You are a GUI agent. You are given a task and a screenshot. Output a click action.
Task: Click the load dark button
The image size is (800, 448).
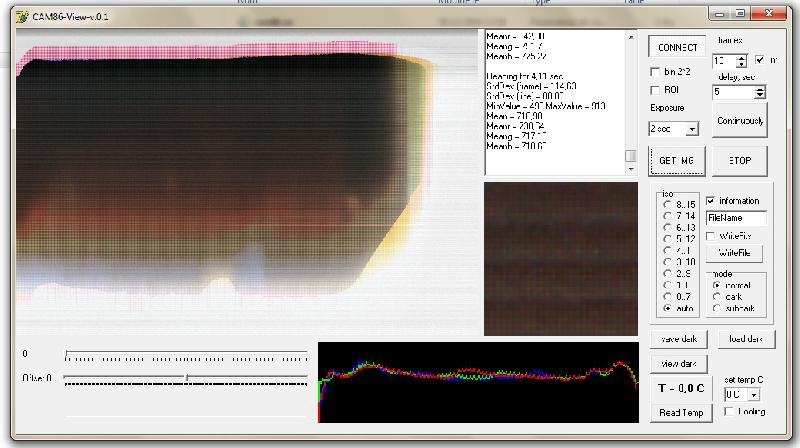tap(746, 339)
